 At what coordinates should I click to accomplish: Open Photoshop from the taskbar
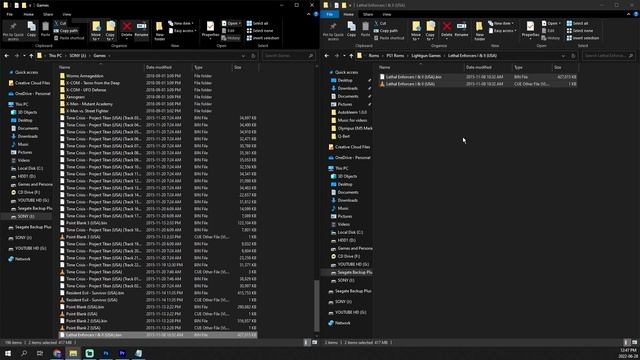[x=106, y=353]
